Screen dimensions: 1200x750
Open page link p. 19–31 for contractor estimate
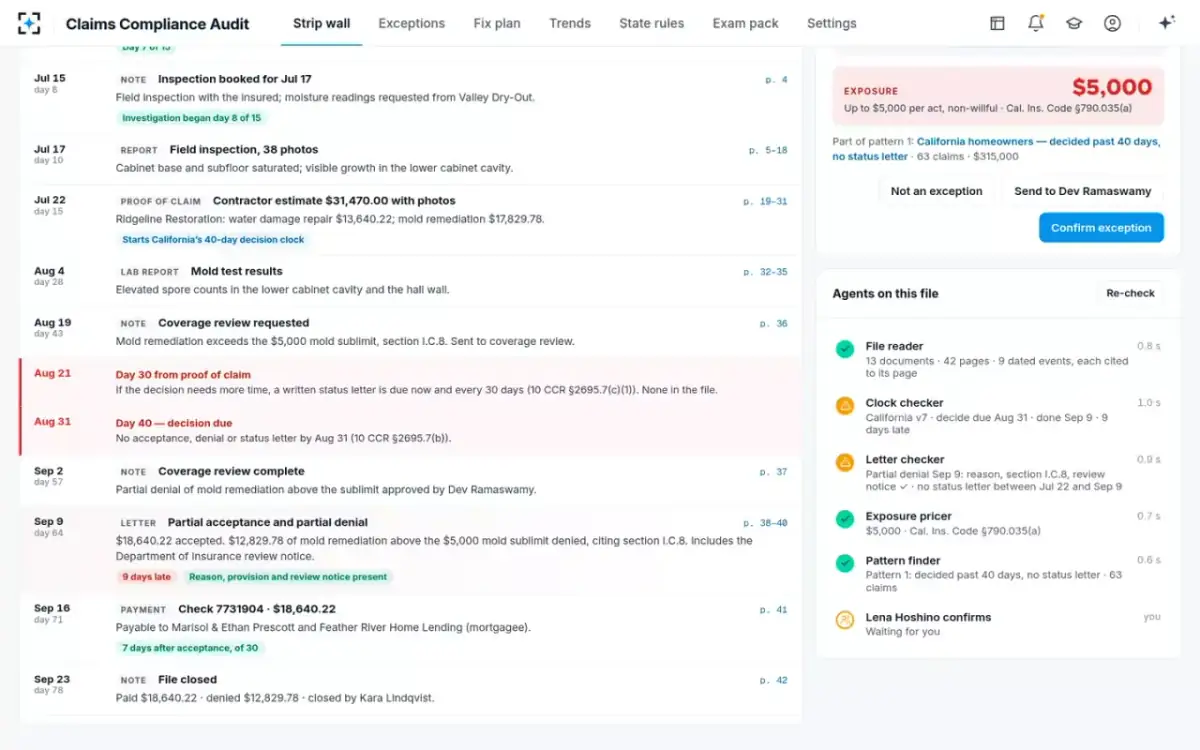point(765,201)
